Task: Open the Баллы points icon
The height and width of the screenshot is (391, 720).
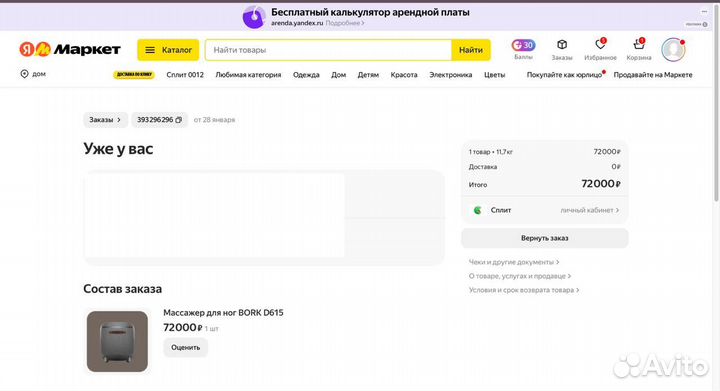Action: pos(523,45)
